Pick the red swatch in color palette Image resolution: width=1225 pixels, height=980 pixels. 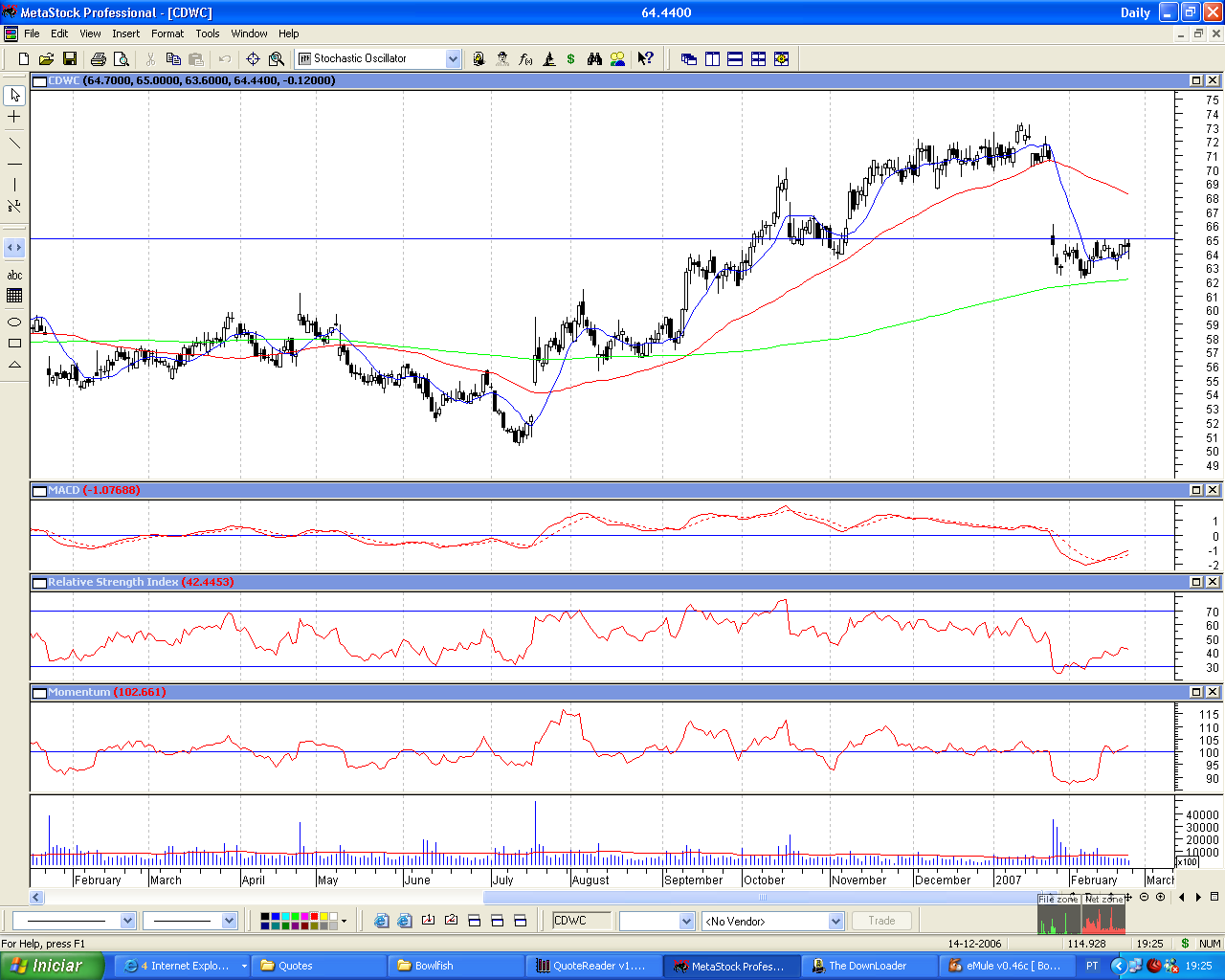[x=314, y=917]
